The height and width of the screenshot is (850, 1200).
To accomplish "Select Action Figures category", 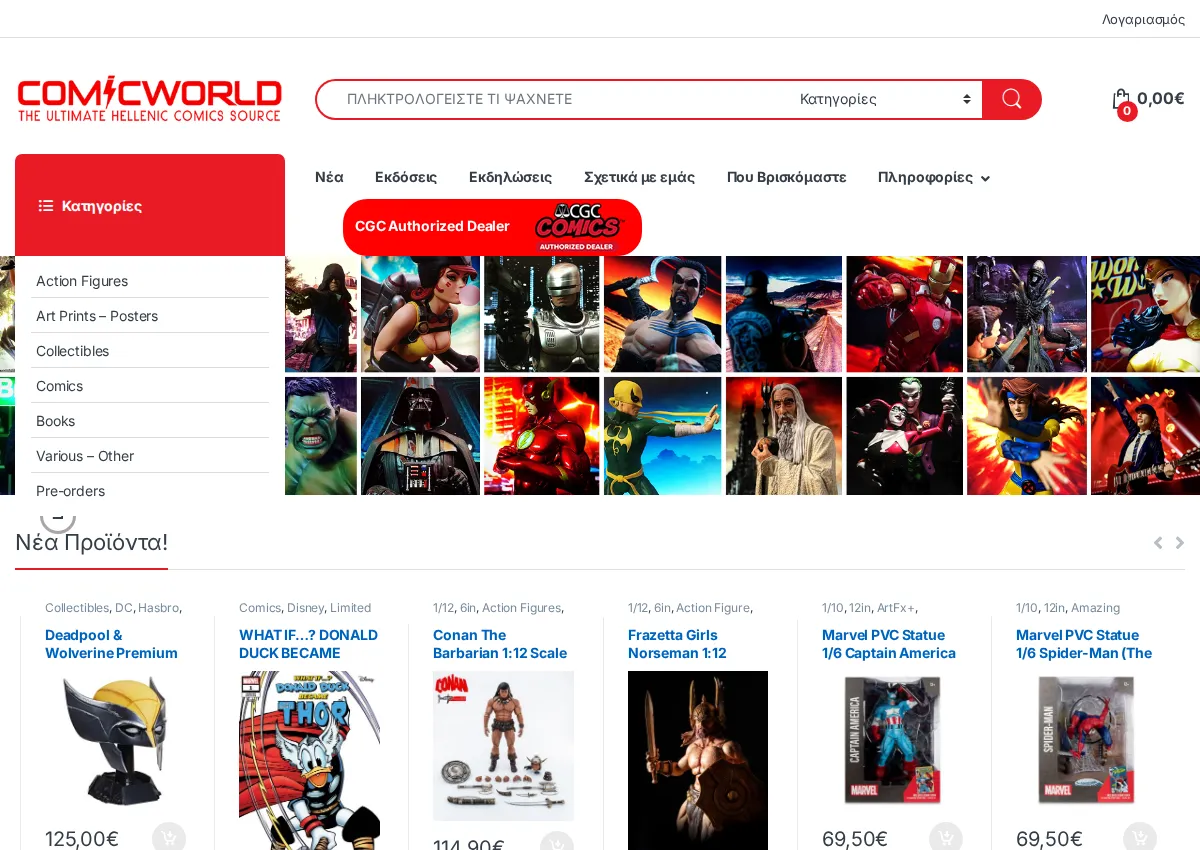I will click(82, 281).
